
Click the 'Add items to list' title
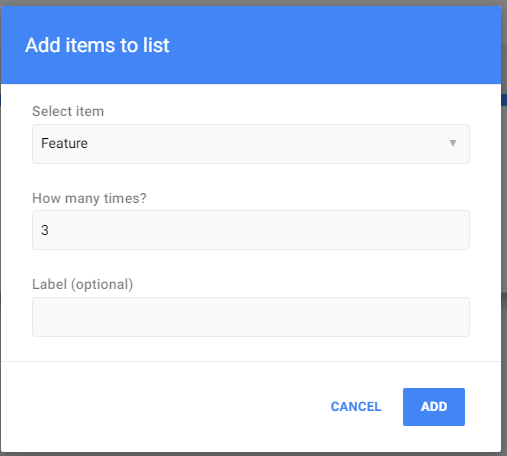[x=97, y=45]
